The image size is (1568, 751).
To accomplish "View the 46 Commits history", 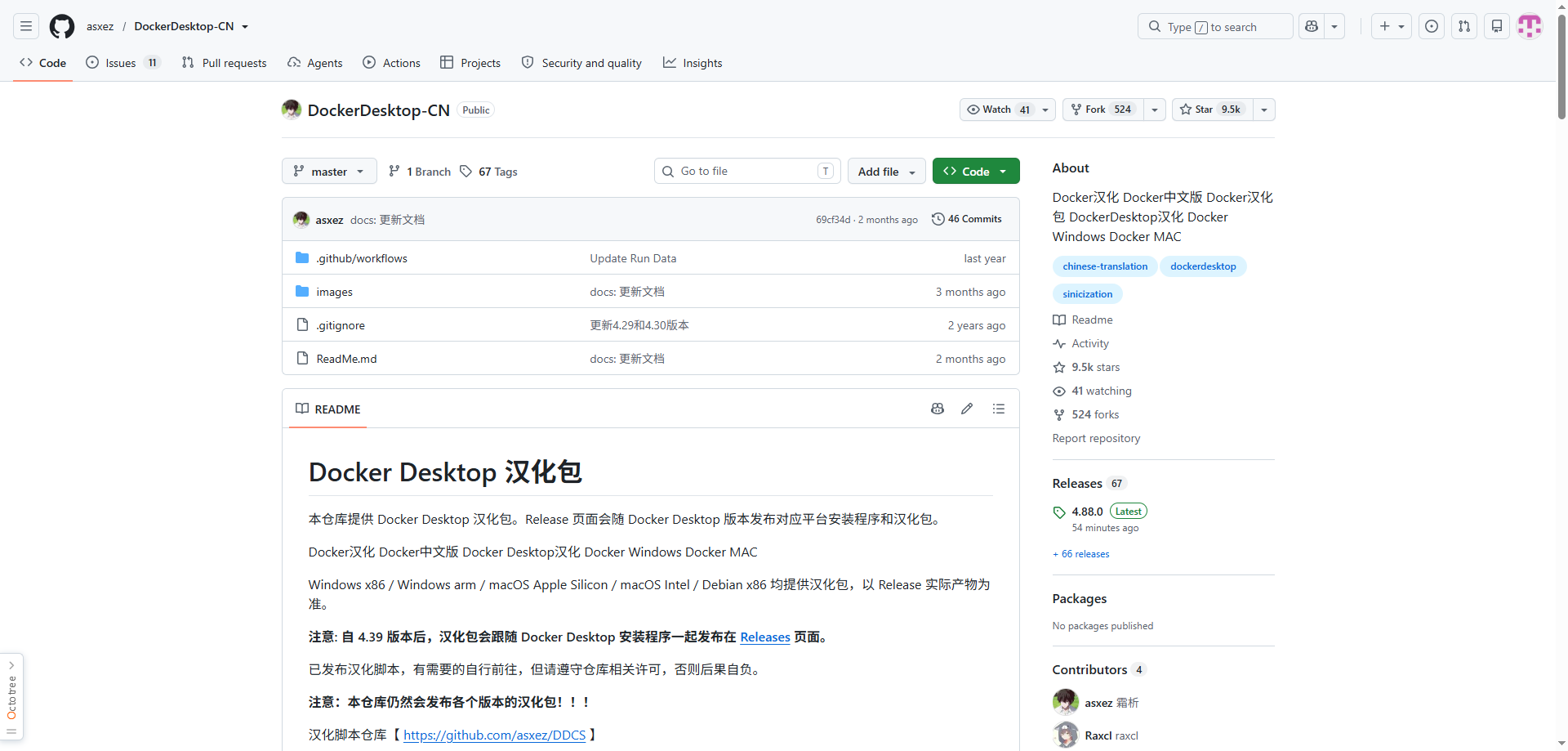I will [967, 219].
